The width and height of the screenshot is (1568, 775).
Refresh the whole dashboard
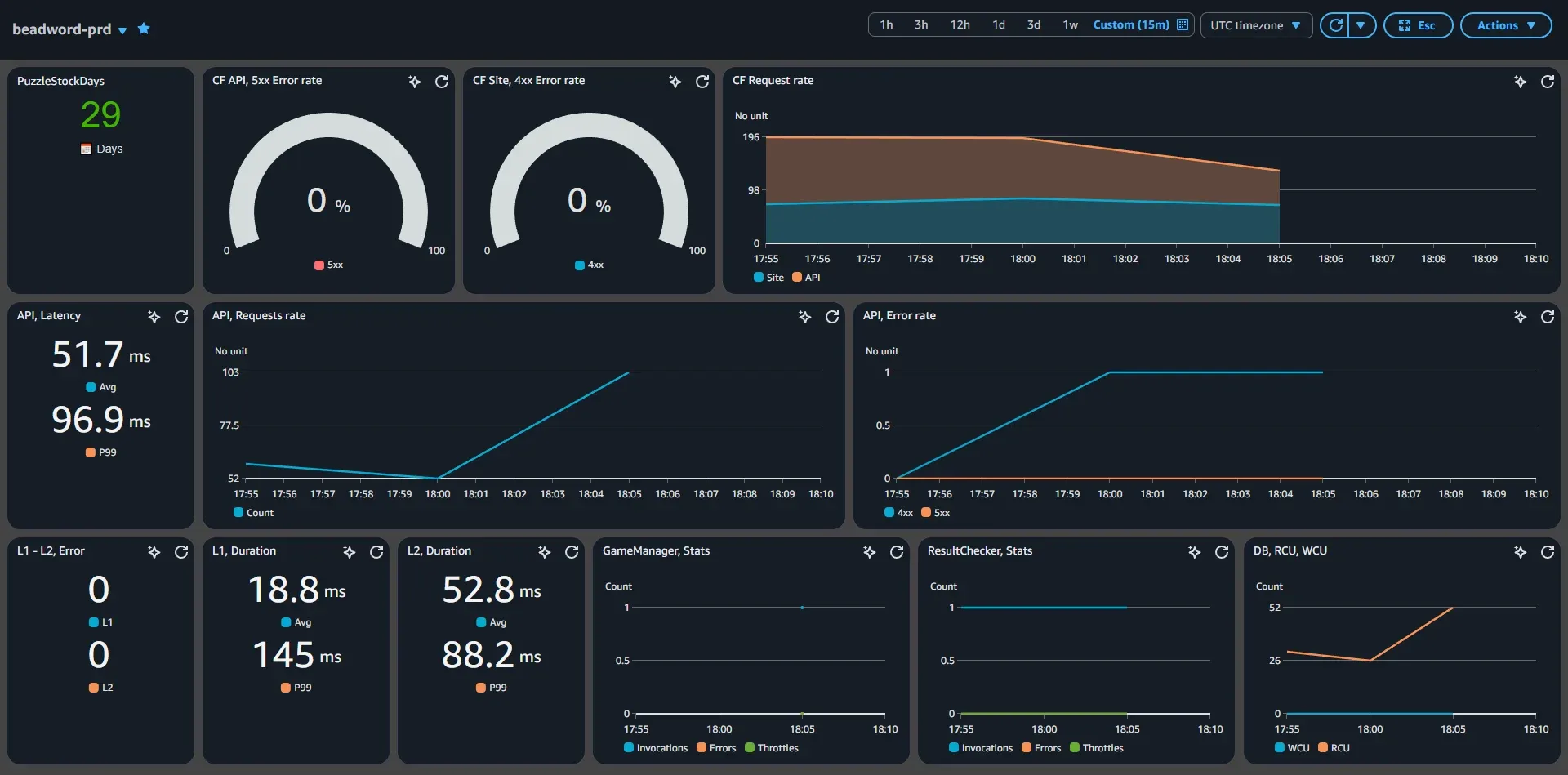coord(1335,25)
